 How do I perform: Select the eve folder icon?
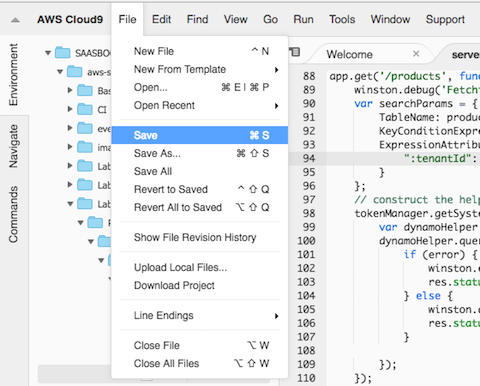[x=85, y=128]
